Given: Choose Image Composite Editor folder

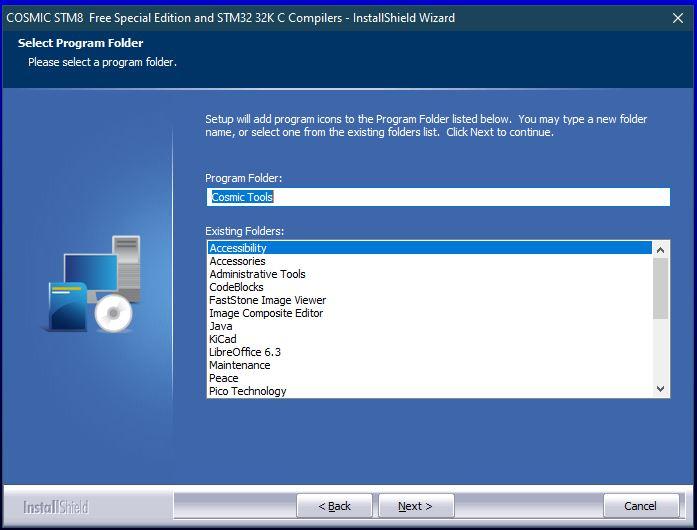Looking at the screenshot, I should (x=429, y=313).
